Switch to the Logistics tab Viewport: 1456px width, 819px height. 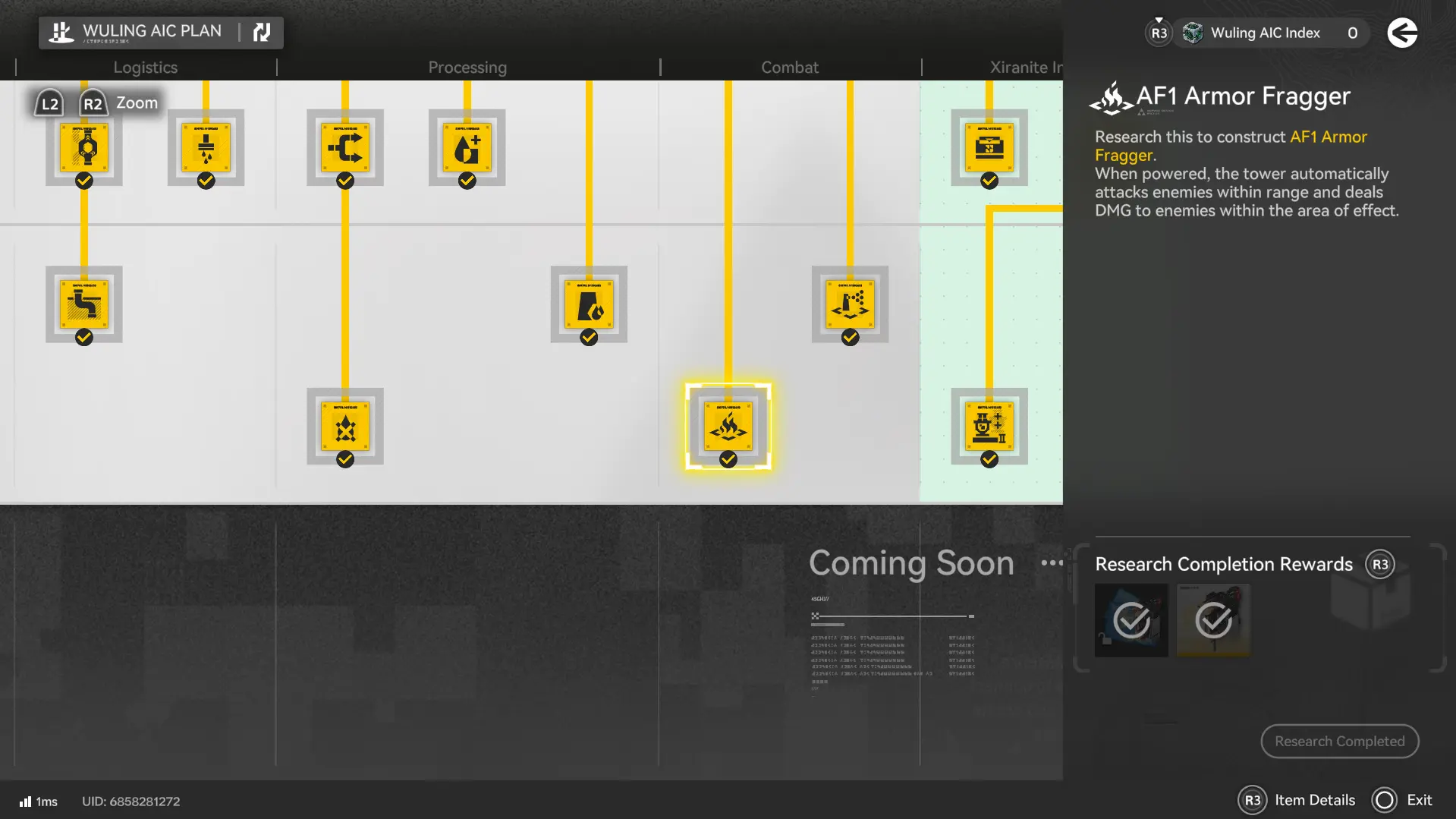click(x=145, y=67)
